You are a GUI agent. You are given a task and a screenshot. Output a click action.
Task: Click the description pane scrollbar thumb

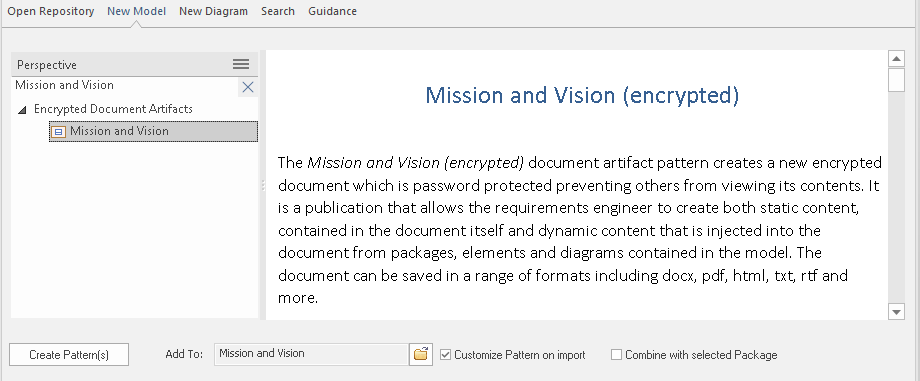[x=896, y=80]
